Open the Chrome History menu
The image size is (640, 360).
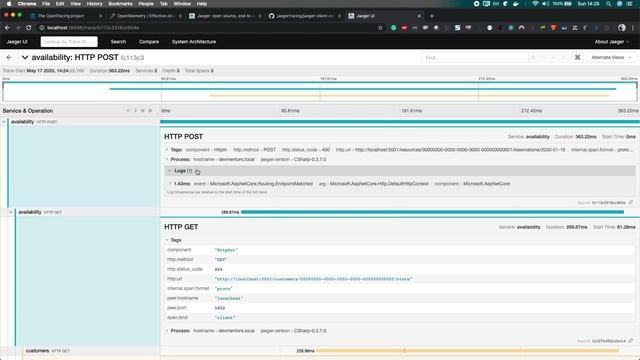click(94, 4)
